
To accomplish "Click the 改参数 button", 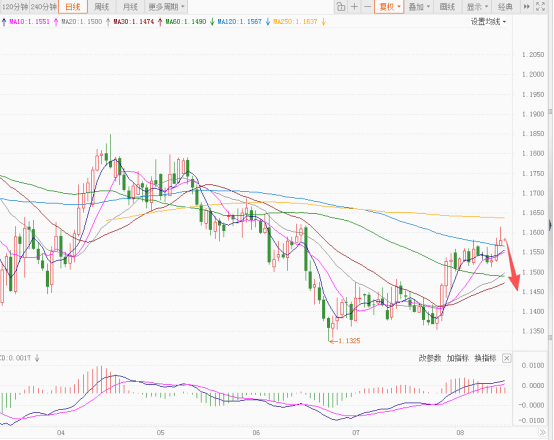I will point(430,358).
